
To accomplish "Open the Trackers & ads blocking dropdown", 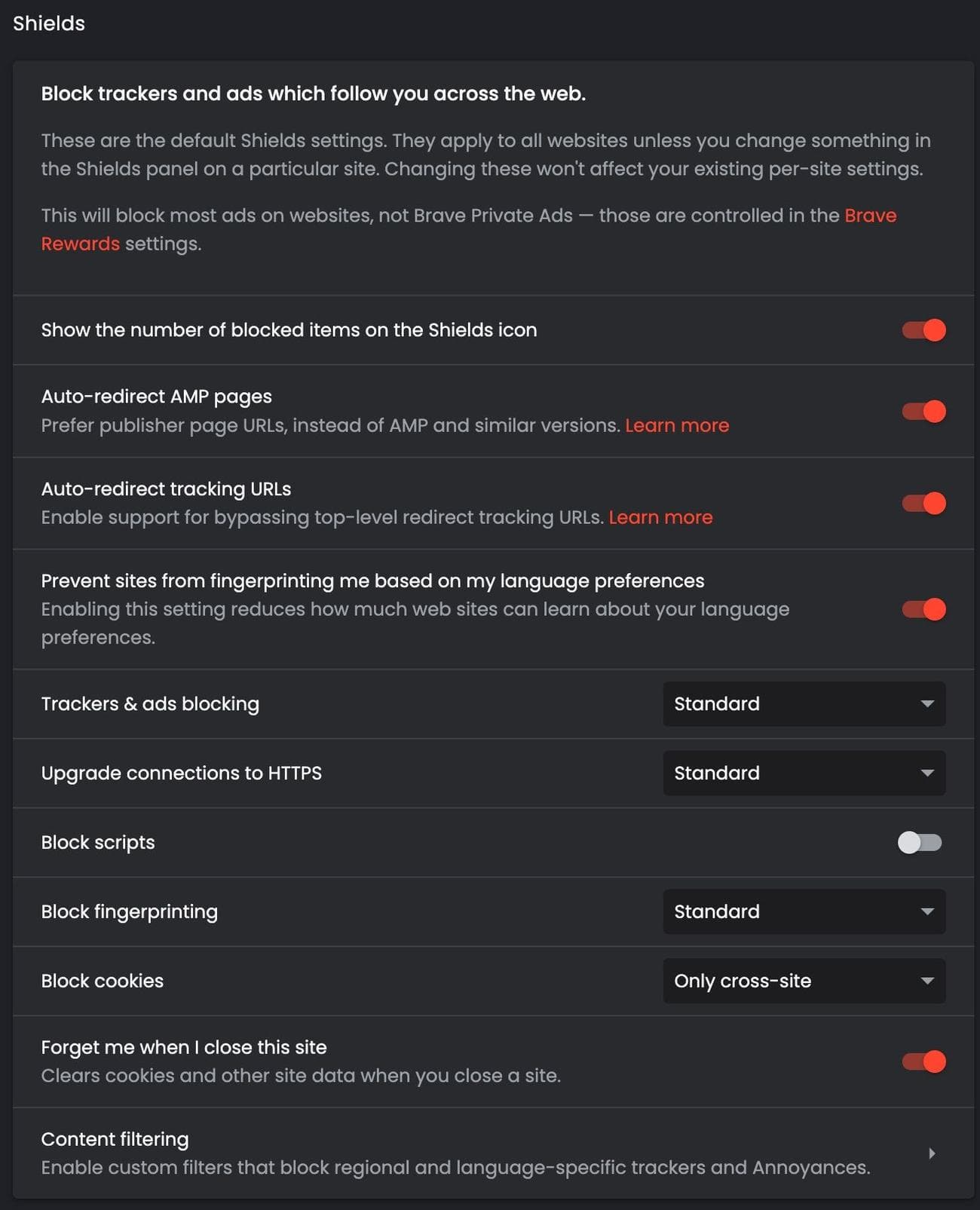I will click(803, 704).
